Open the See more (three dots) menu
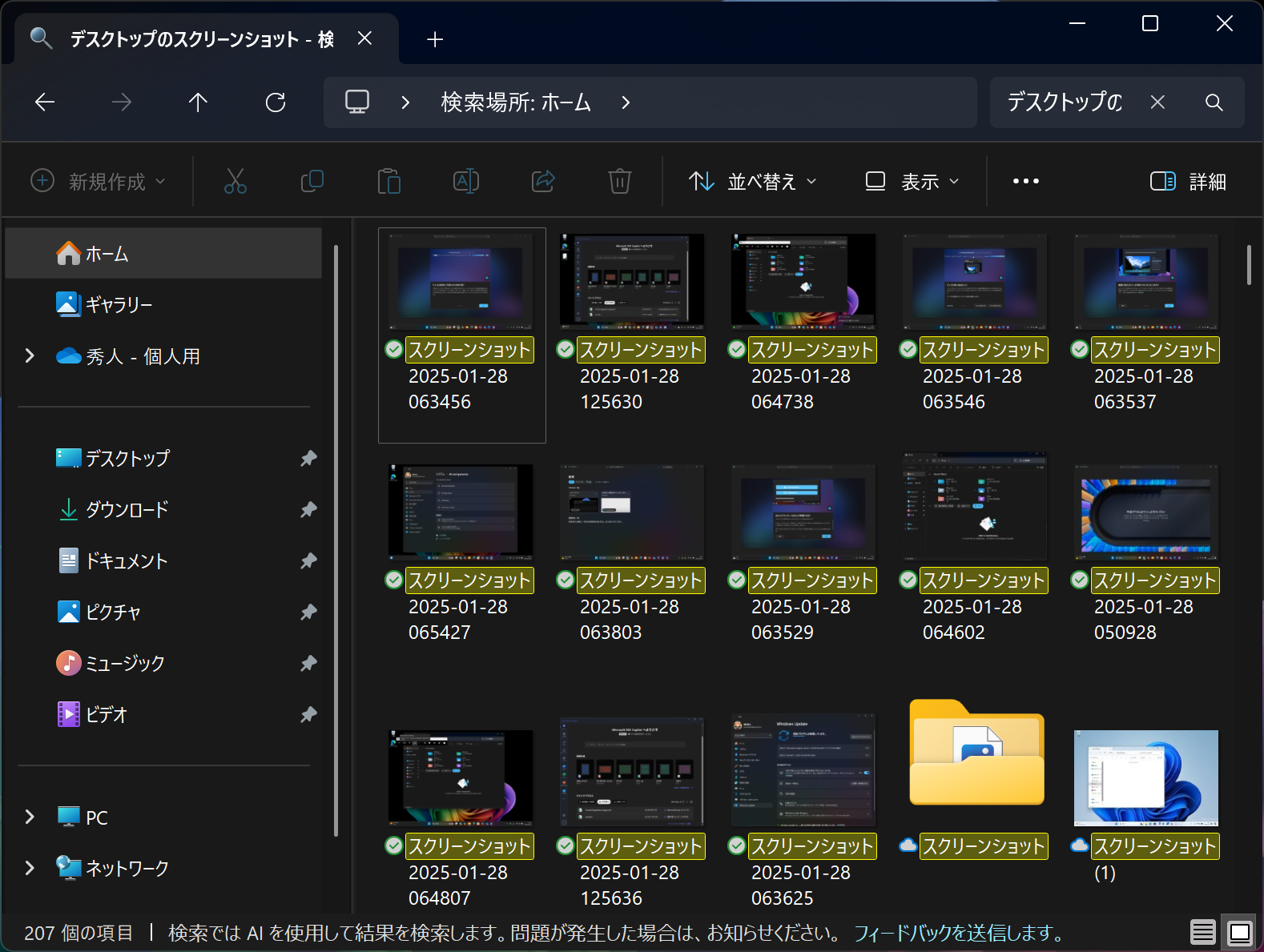This screenshot has width=1264, height=952. point(1026,182)
